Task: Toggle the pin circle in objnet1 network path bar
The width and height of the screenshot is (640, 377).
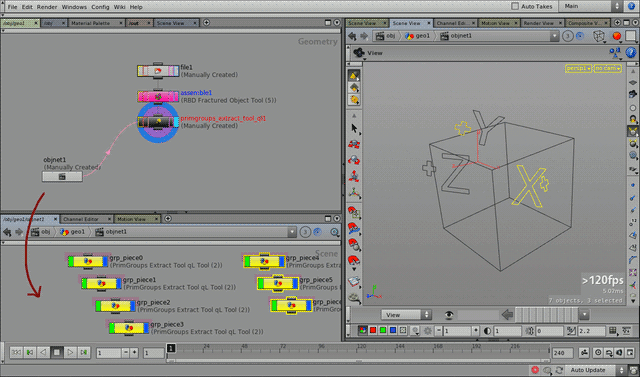Action: (x=305, y=232)
